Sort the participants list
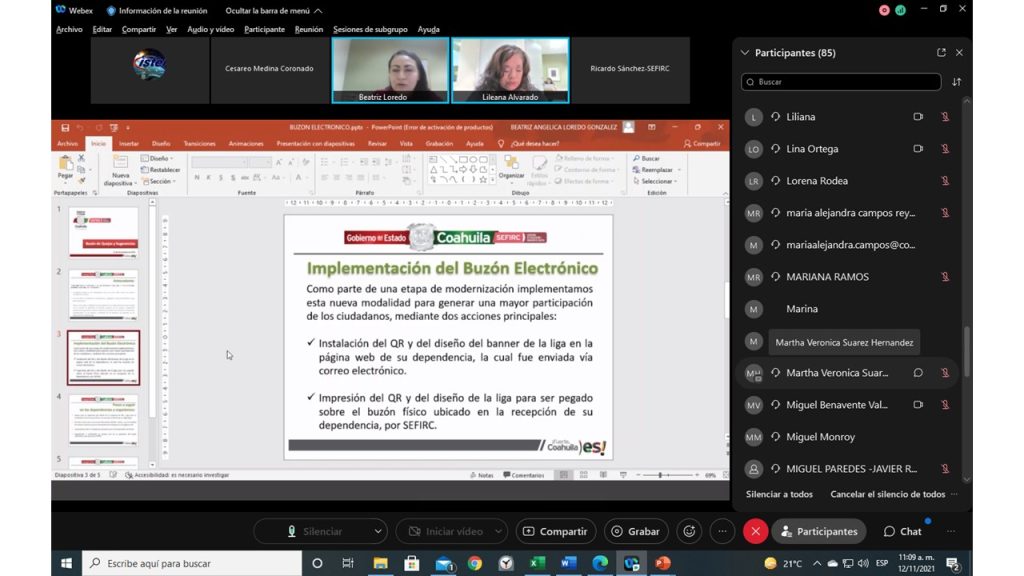This screenshot has width=1024, height=576. coord(957,82)
